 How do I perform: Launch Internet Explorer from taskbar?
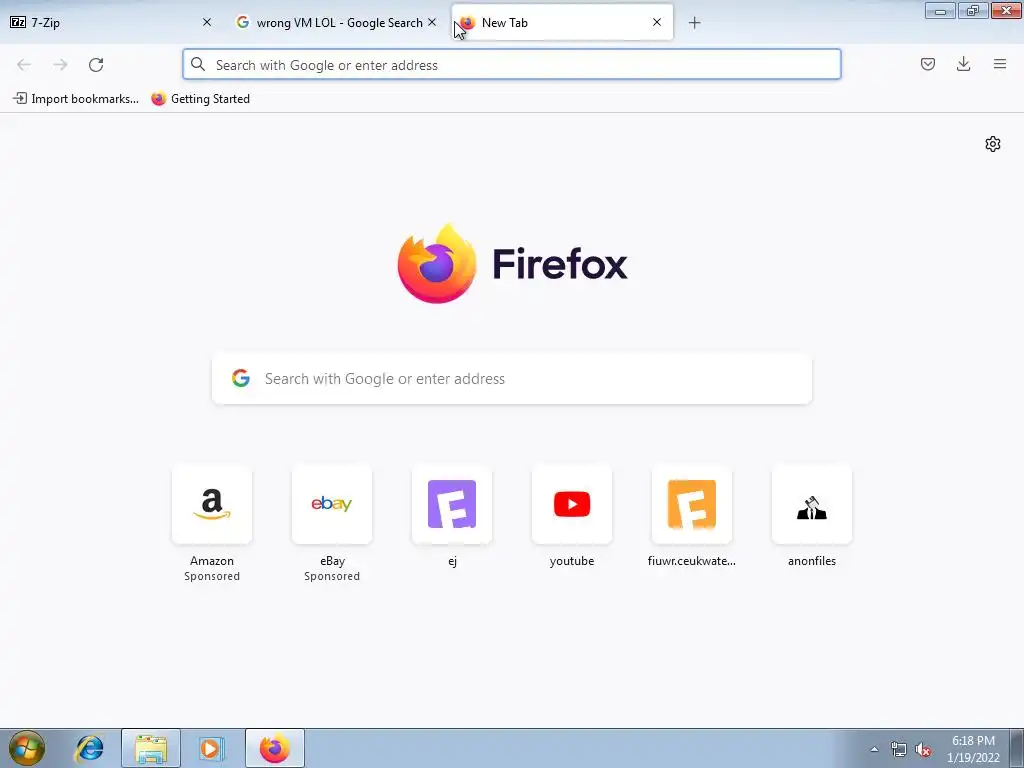click(x=89, y=748)
